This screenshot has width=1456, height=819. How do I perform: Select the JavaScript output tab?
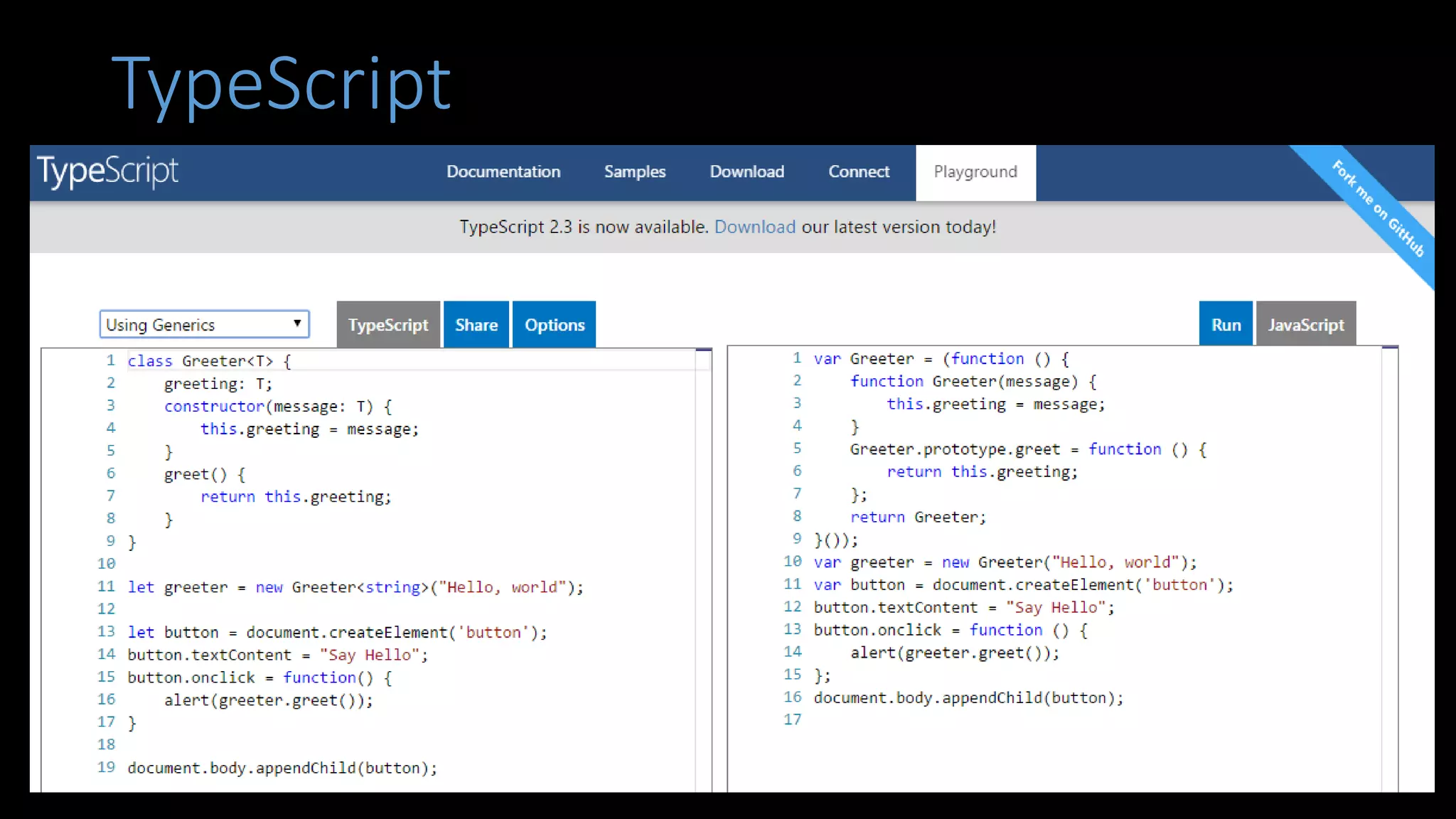pos(1306,324)
